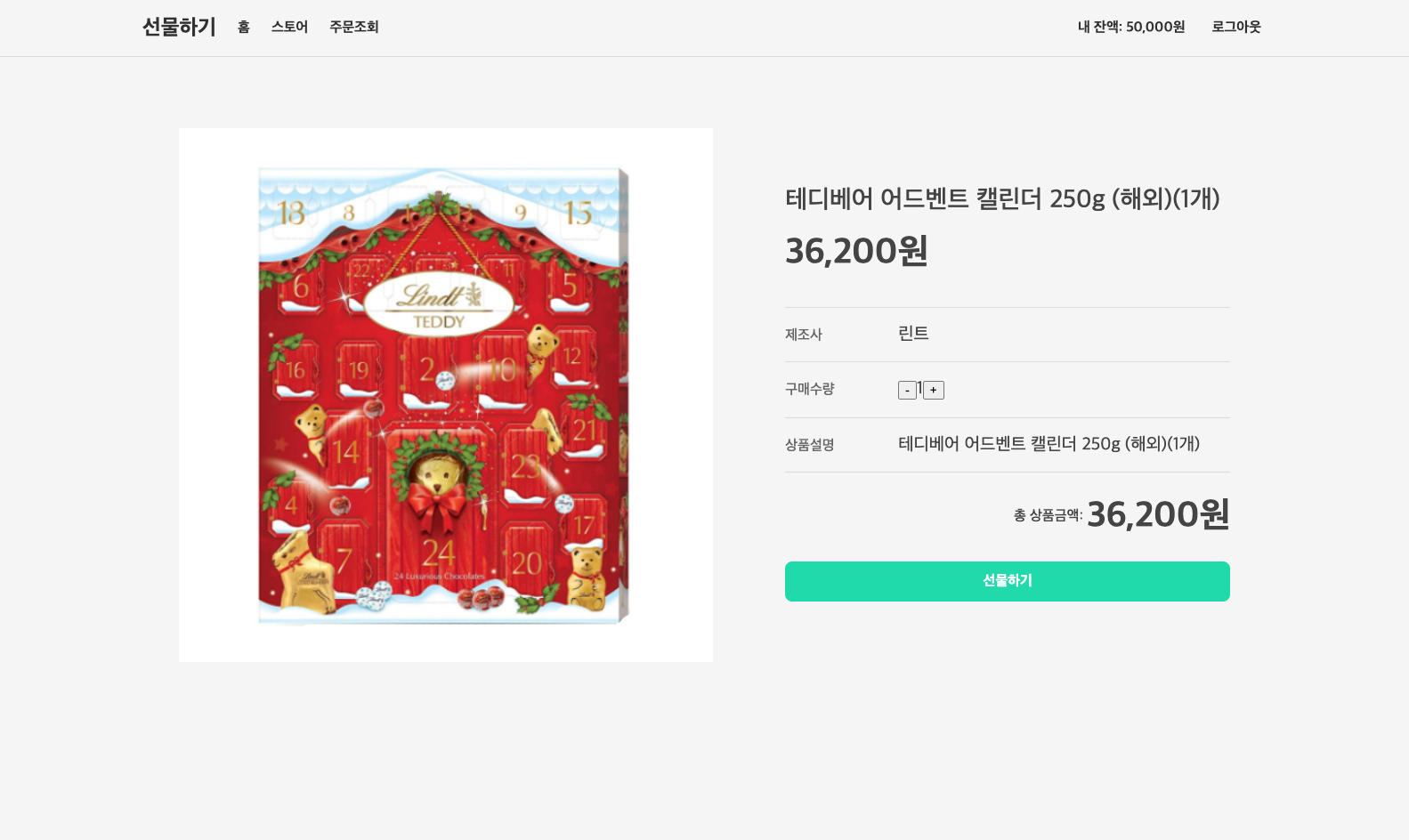Click the 상품설명 label
This screenshot has height=840, width=1409.
(x=809, y=445)
